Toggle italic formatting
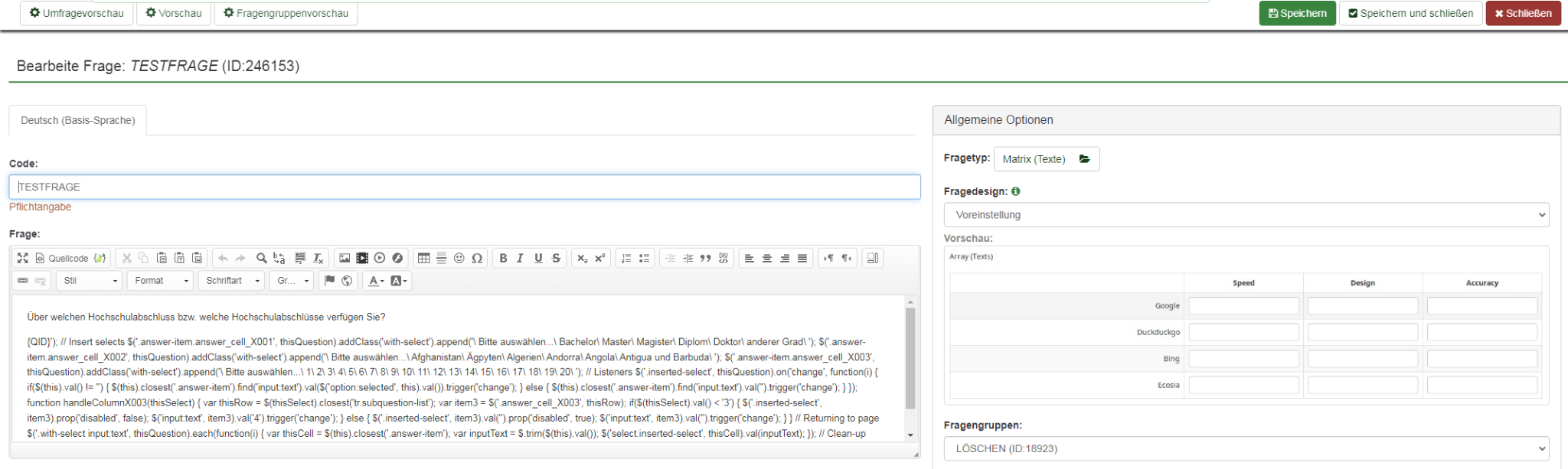The height and width of the screenshot is (469, 1568). [521, 259]
